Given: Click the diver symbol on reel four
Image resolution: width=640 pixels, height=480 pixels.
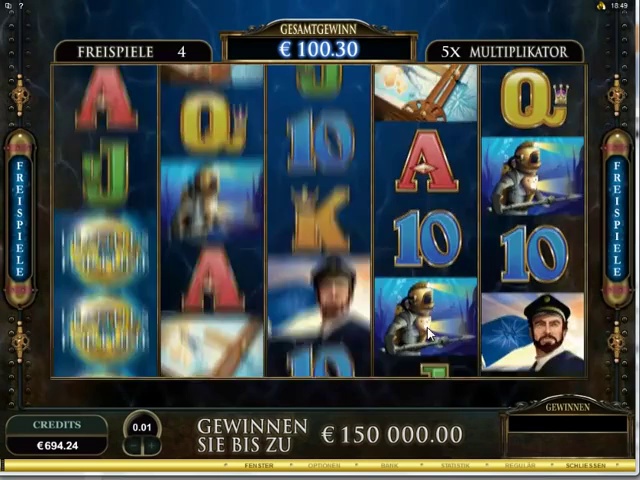Looking at the screenshot, I should tap(426, 317).
